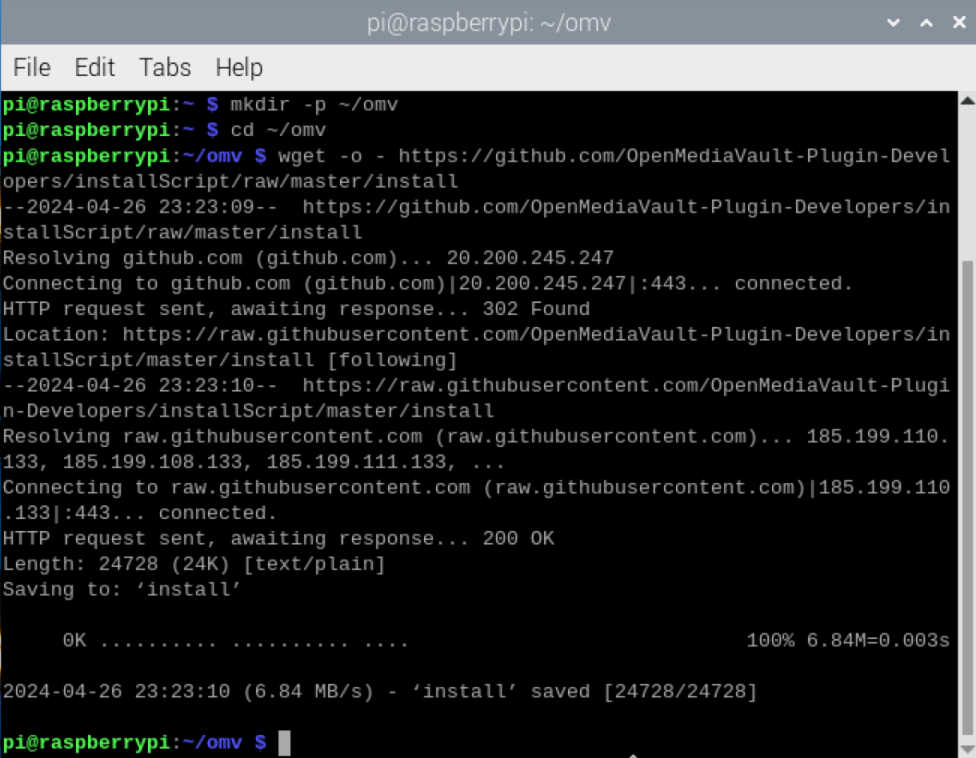Maximize the terminal window

click(926, 23)
